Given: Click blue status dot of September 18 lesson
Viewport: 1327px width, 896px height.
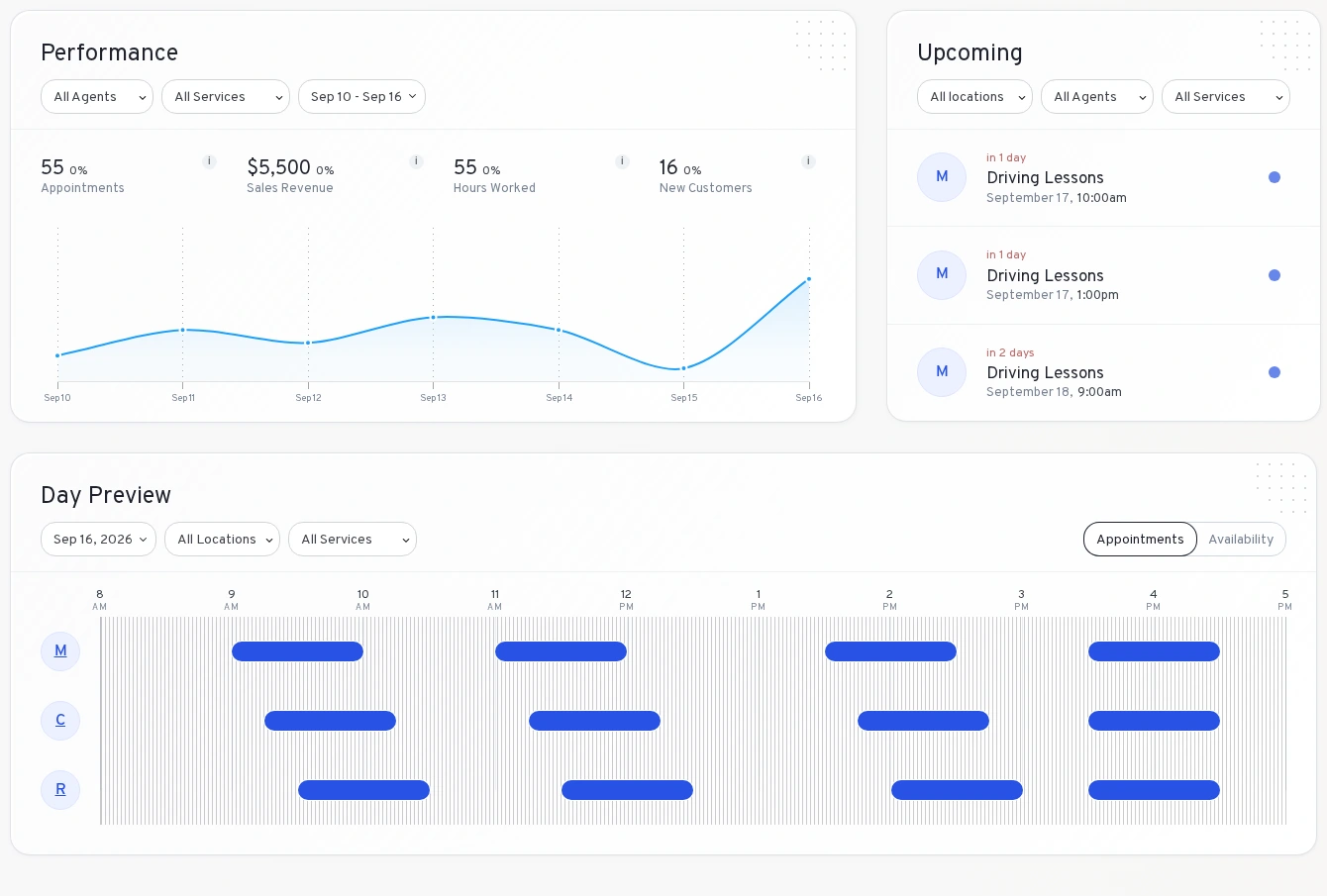Looking at the screenshot, I should (x=1275, y=372).
